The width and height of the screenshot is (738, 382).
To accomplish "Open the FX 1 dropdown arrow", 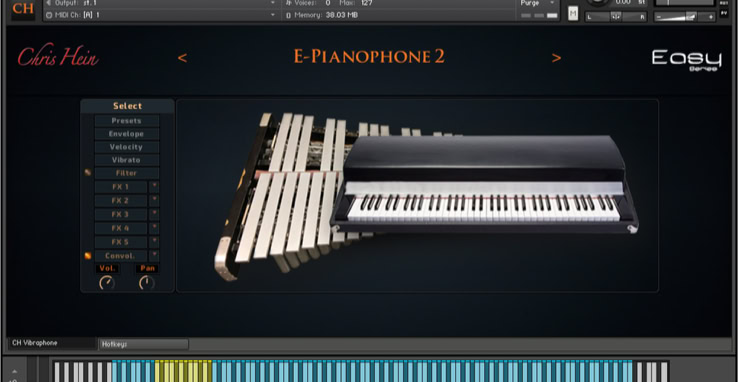I will coord(154,187).
